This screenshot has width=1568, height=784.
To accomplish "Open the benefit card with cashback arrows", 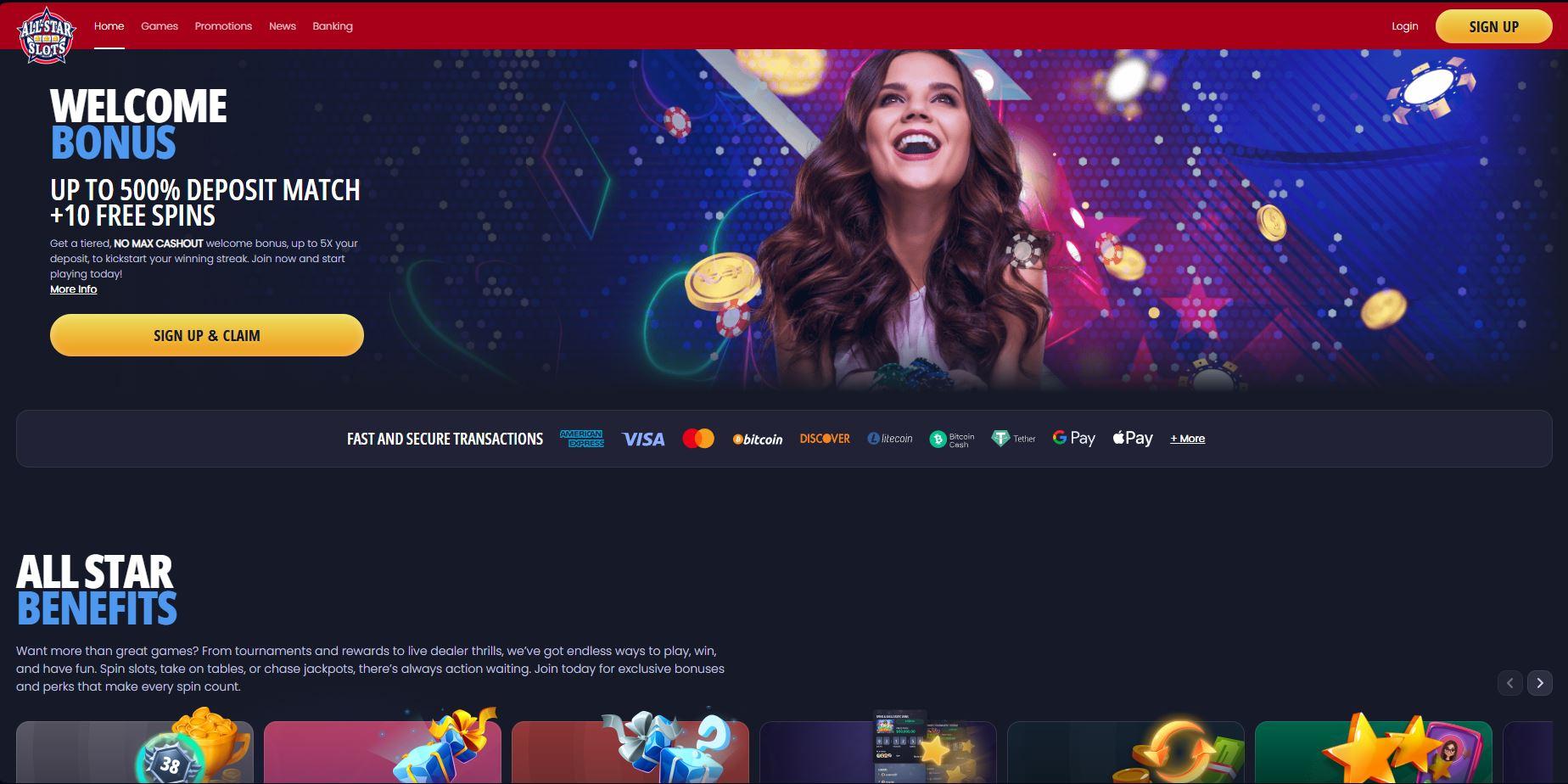I will 1126,751.
